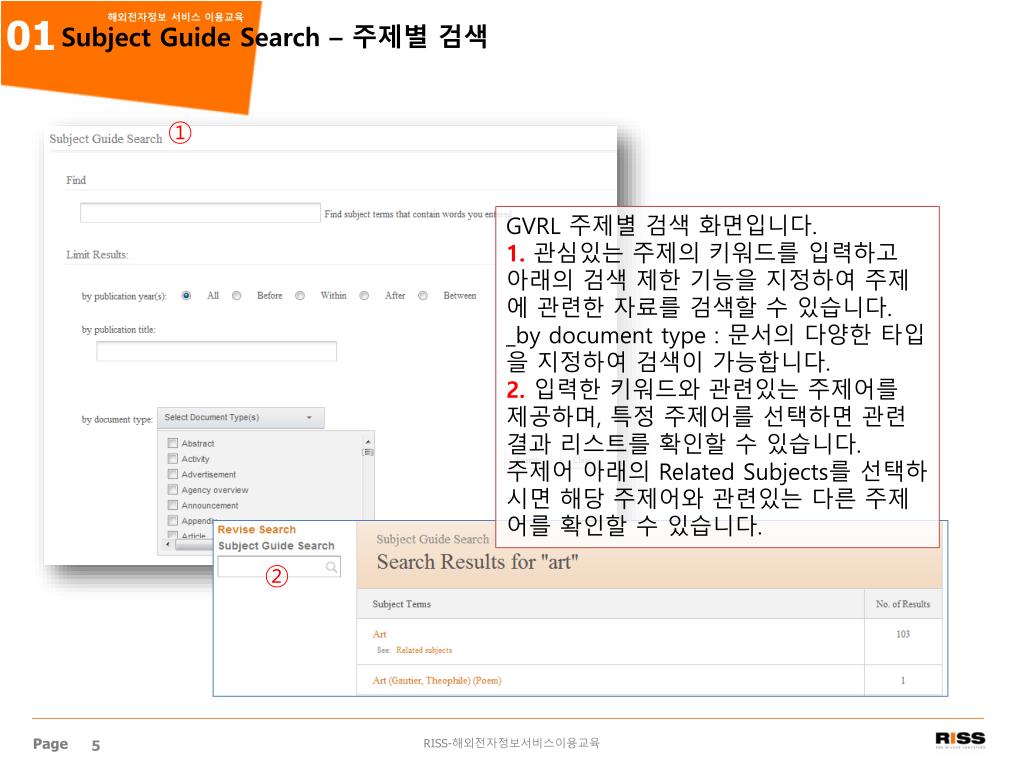
Task: Click the No. of Results column header
Action: pos(903,604)
